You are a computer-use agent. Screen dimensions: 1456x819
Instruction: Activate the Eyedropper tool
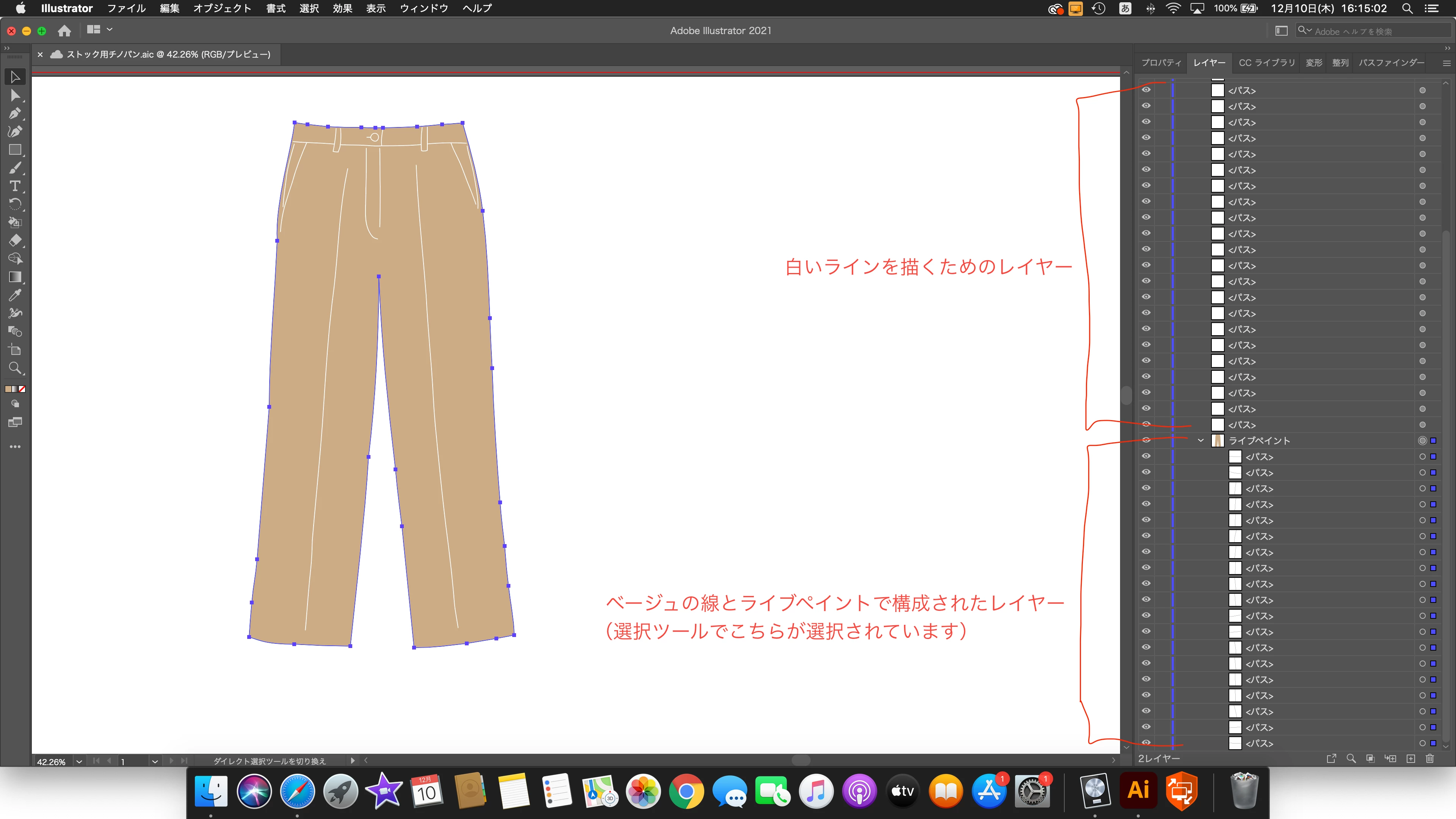pyautogui.click(x=15, y=295)
